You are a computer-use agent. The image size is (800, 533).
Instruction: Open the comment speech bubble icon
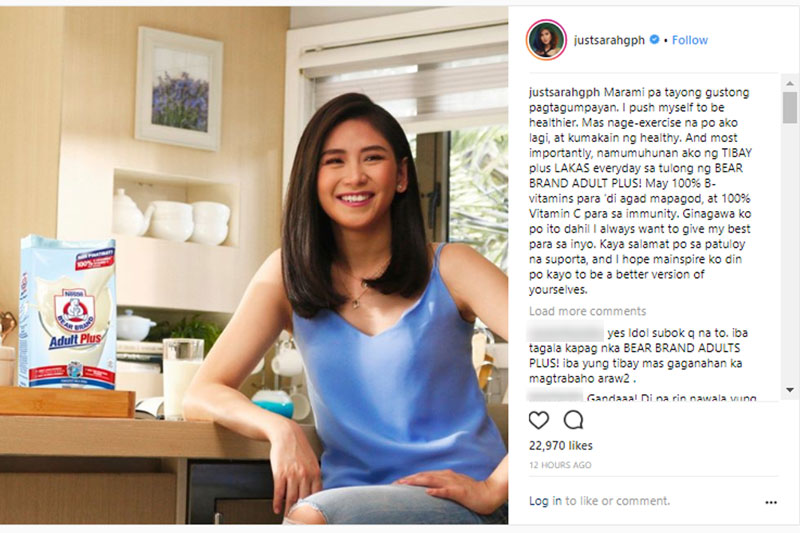point(573,420)
